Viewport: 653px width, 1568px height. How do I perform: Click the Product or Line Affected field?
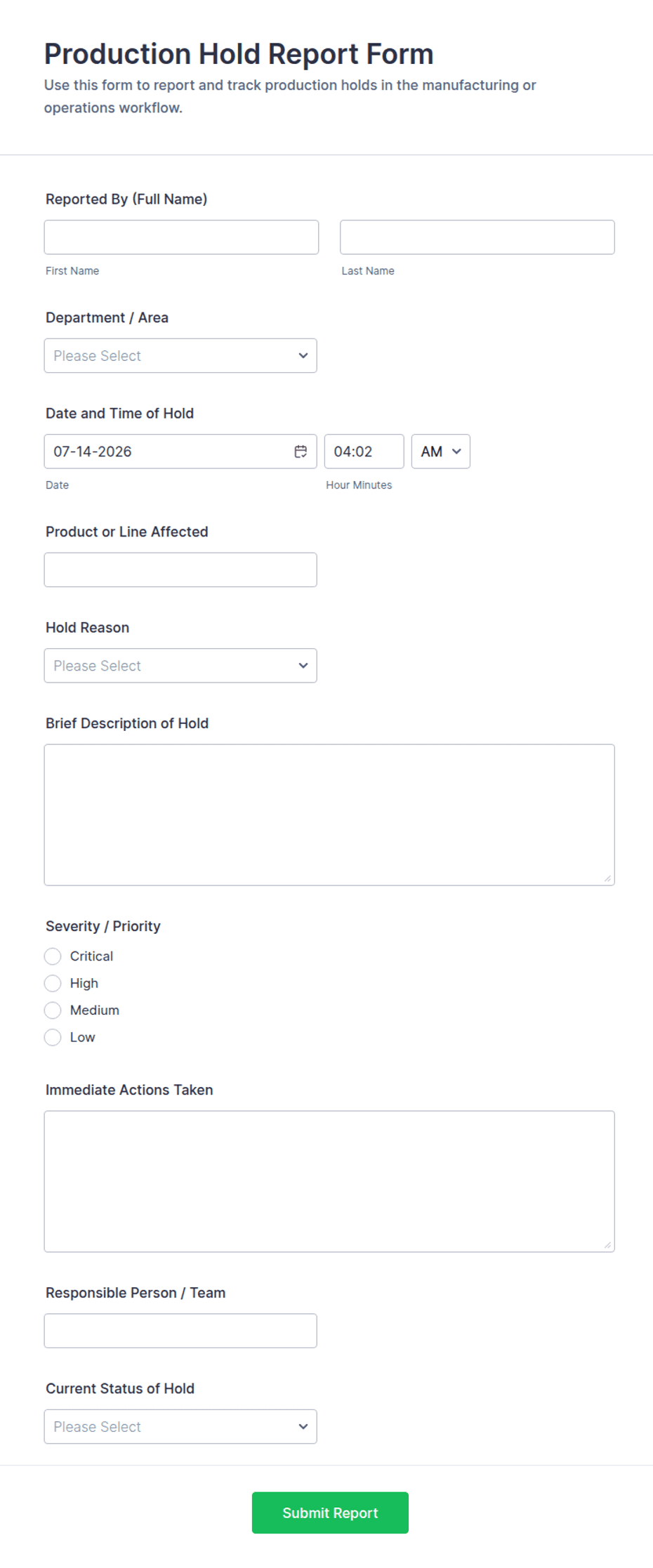[x=180, y=570]
